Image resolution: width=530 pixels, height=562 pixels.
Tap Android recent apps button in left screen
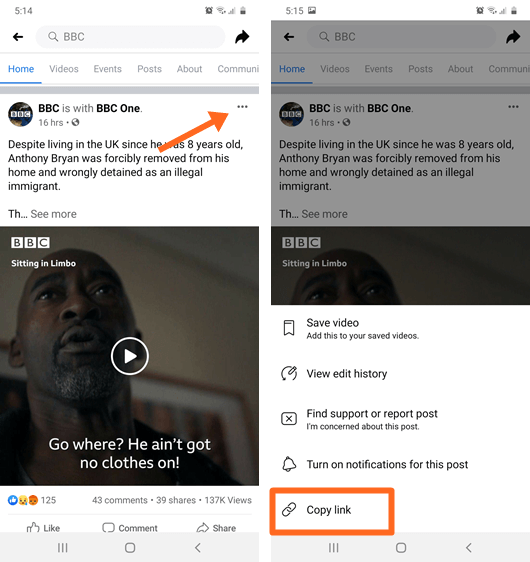coord(63,548)
